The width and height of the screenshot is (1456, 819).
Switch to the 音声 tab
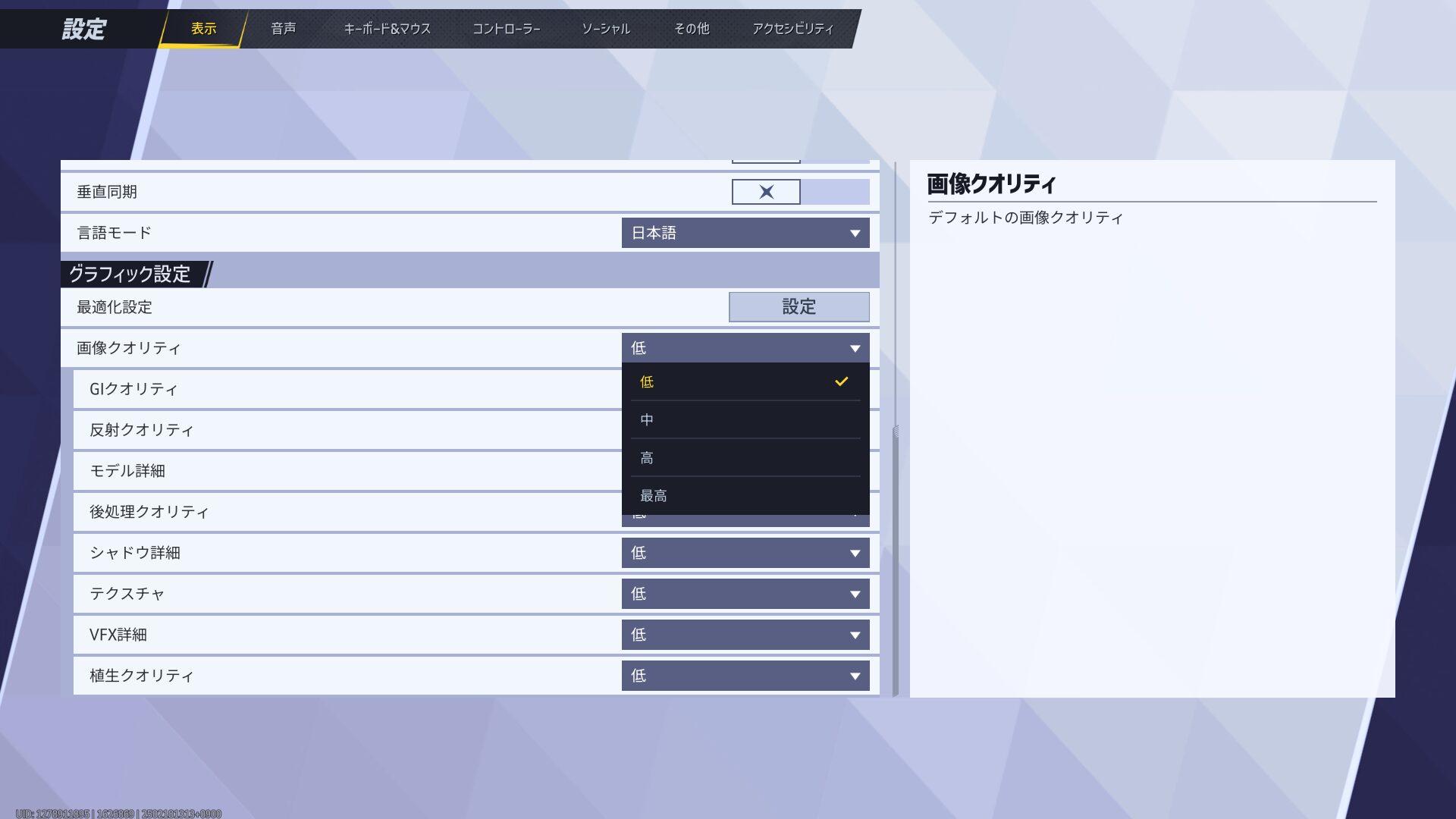tap(283, 29)
